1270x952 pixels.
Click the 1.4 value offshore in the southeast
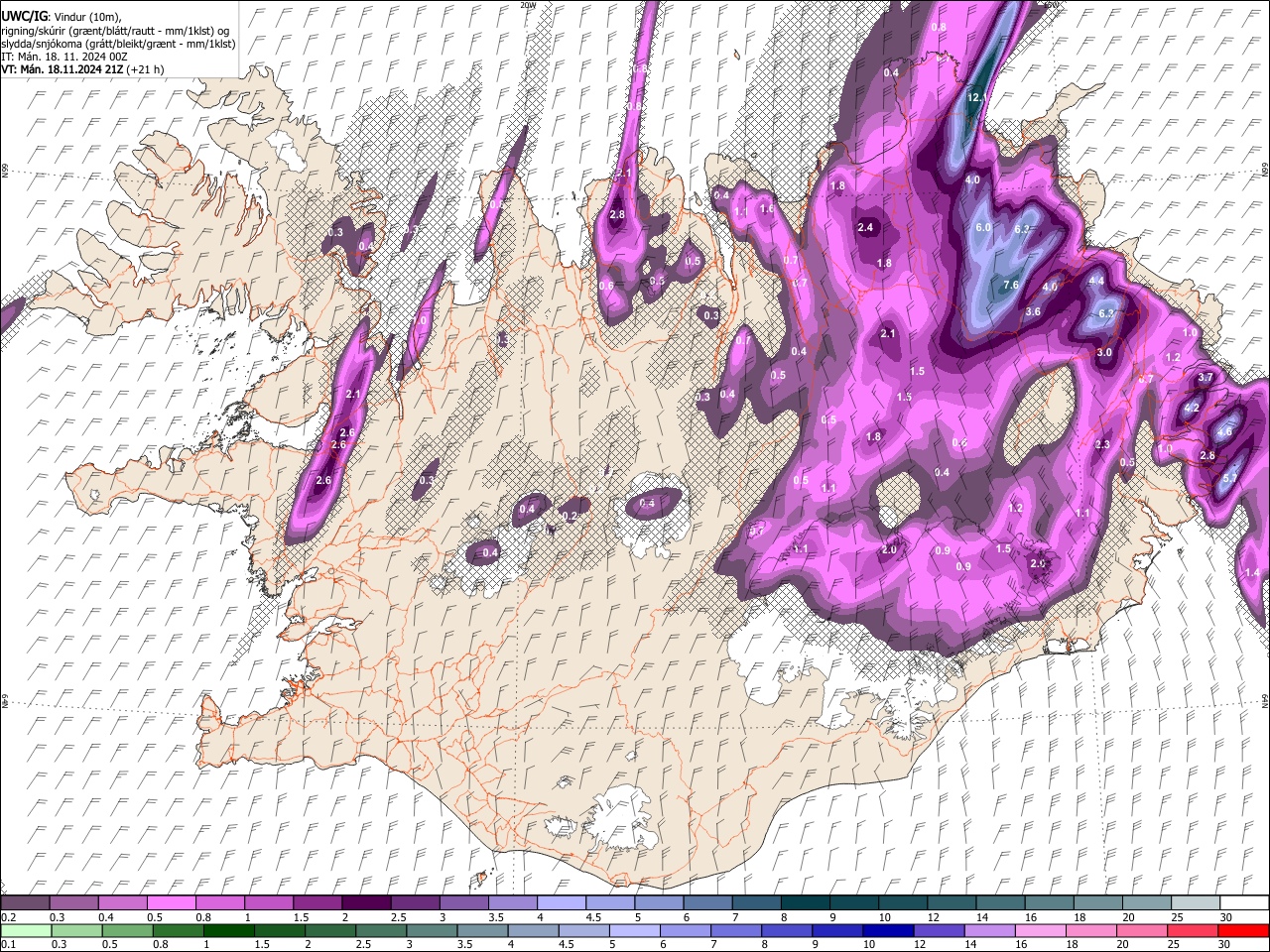(1252, 573)
